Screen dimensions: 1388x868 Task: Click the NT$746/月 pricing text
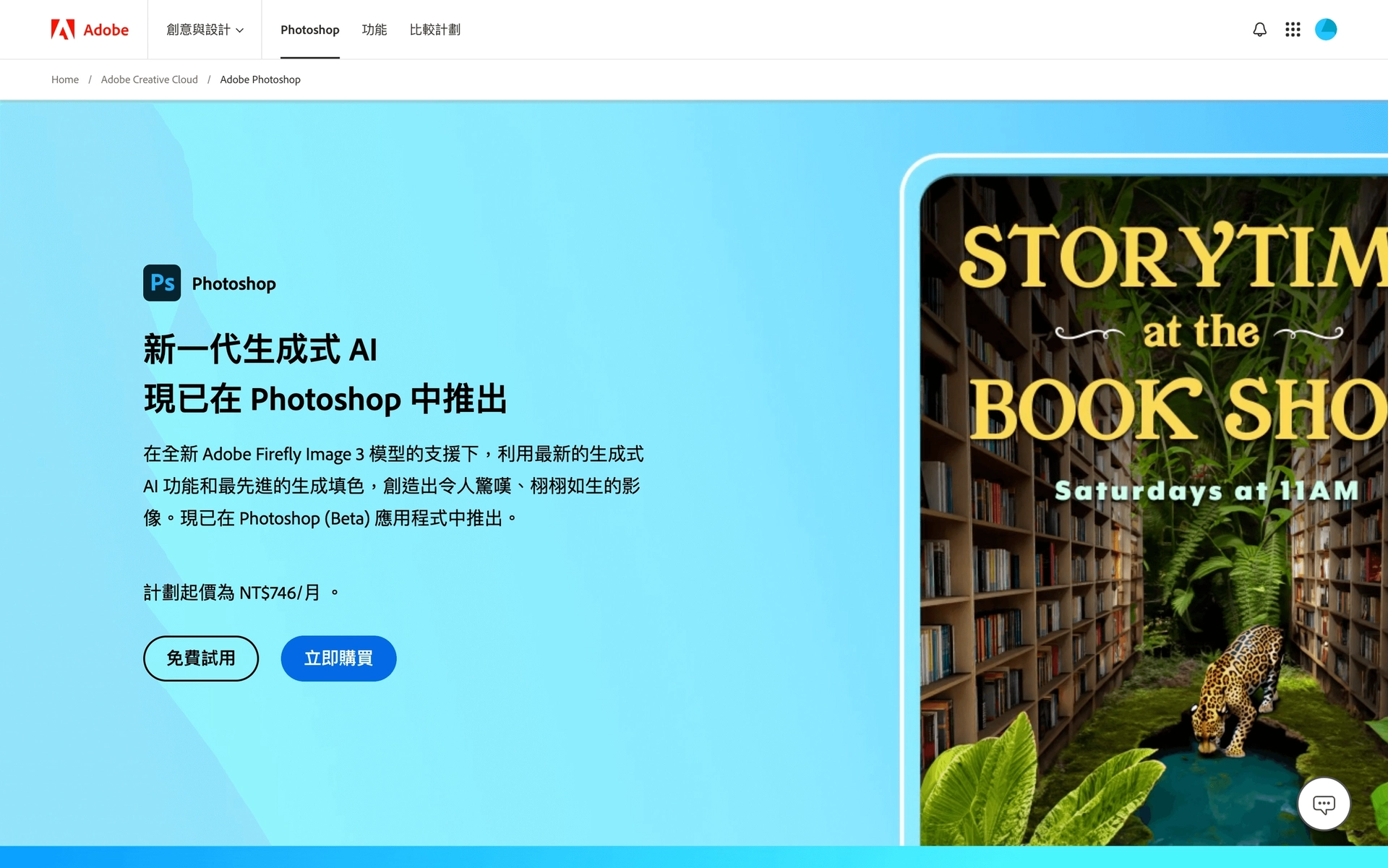point(280,593)
